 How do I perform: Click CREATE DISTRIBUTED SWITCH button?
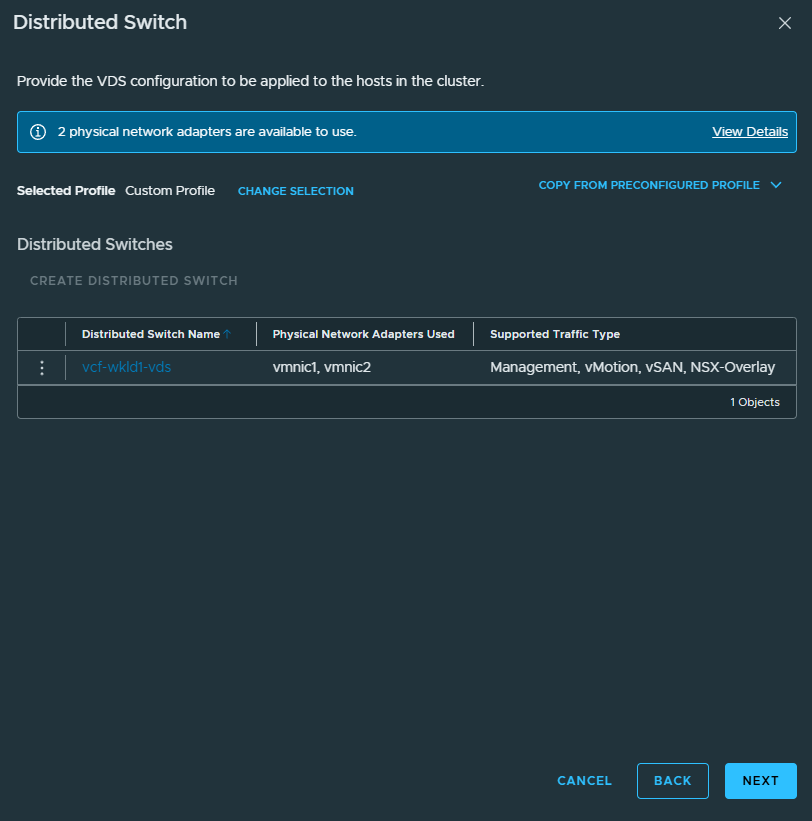pos(134,281)
